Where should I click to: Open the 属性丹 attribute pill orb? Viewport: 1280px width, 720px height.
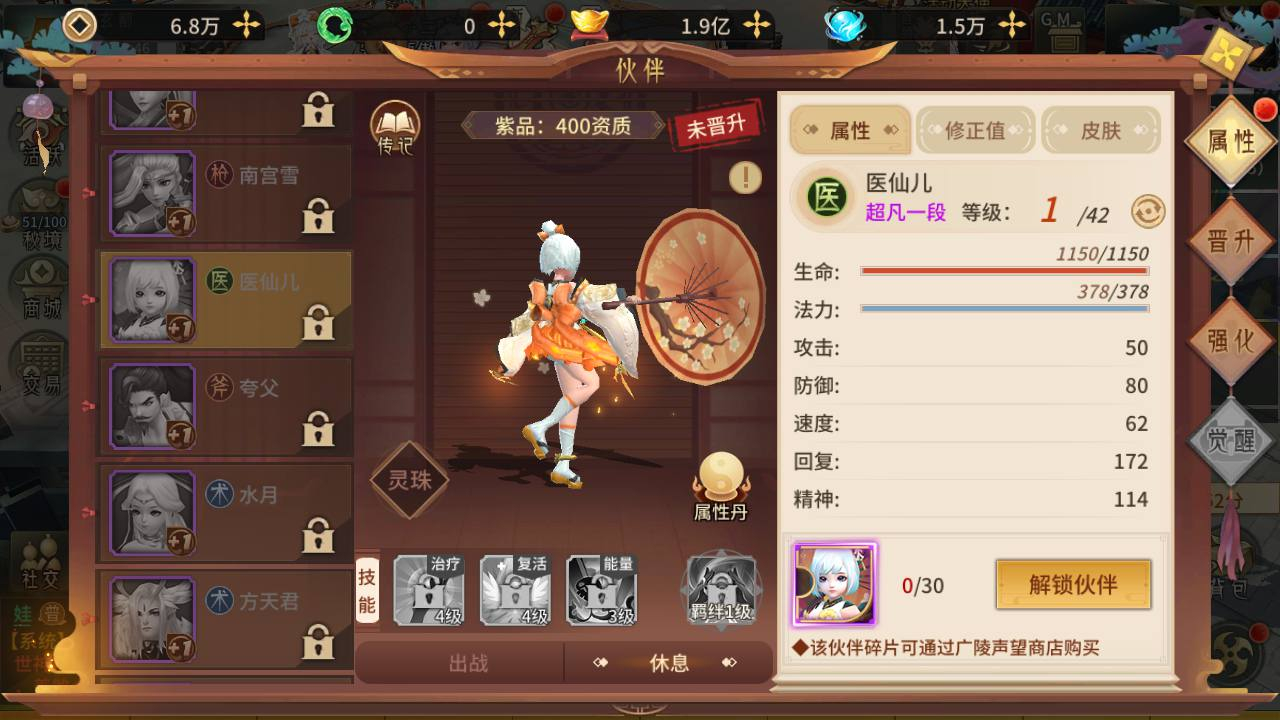721,486
